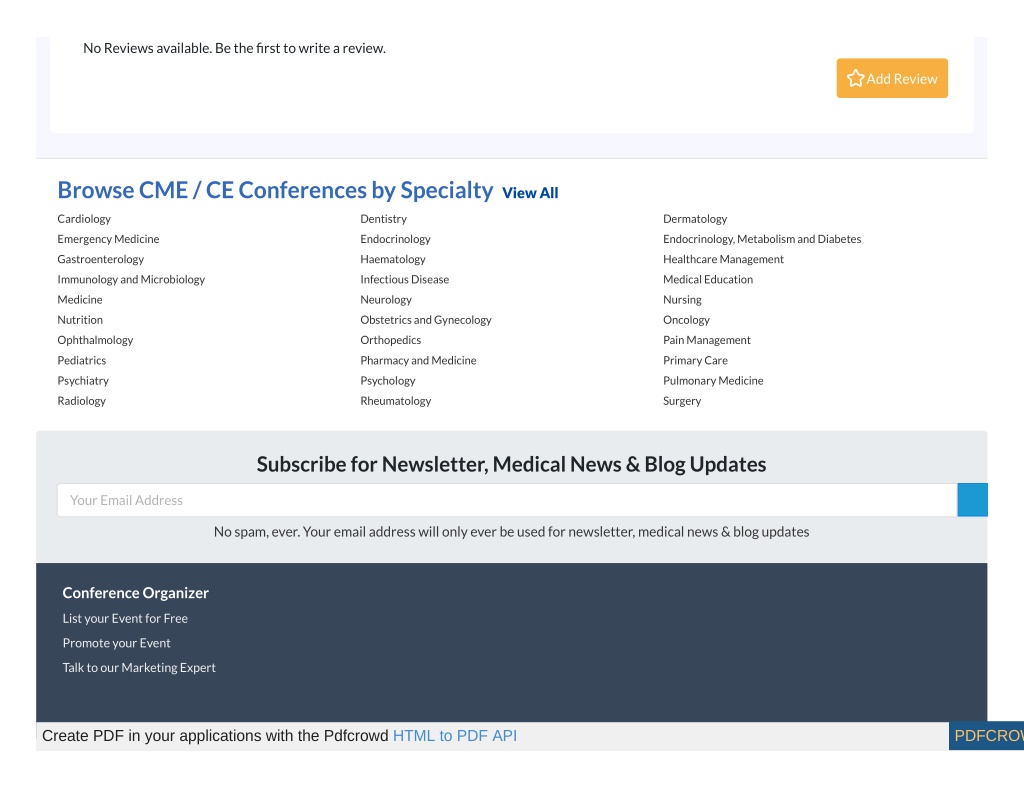Open Endocrinology, Metabolism and Diabetes
The image size is (1024, 791).
[761, 239]
